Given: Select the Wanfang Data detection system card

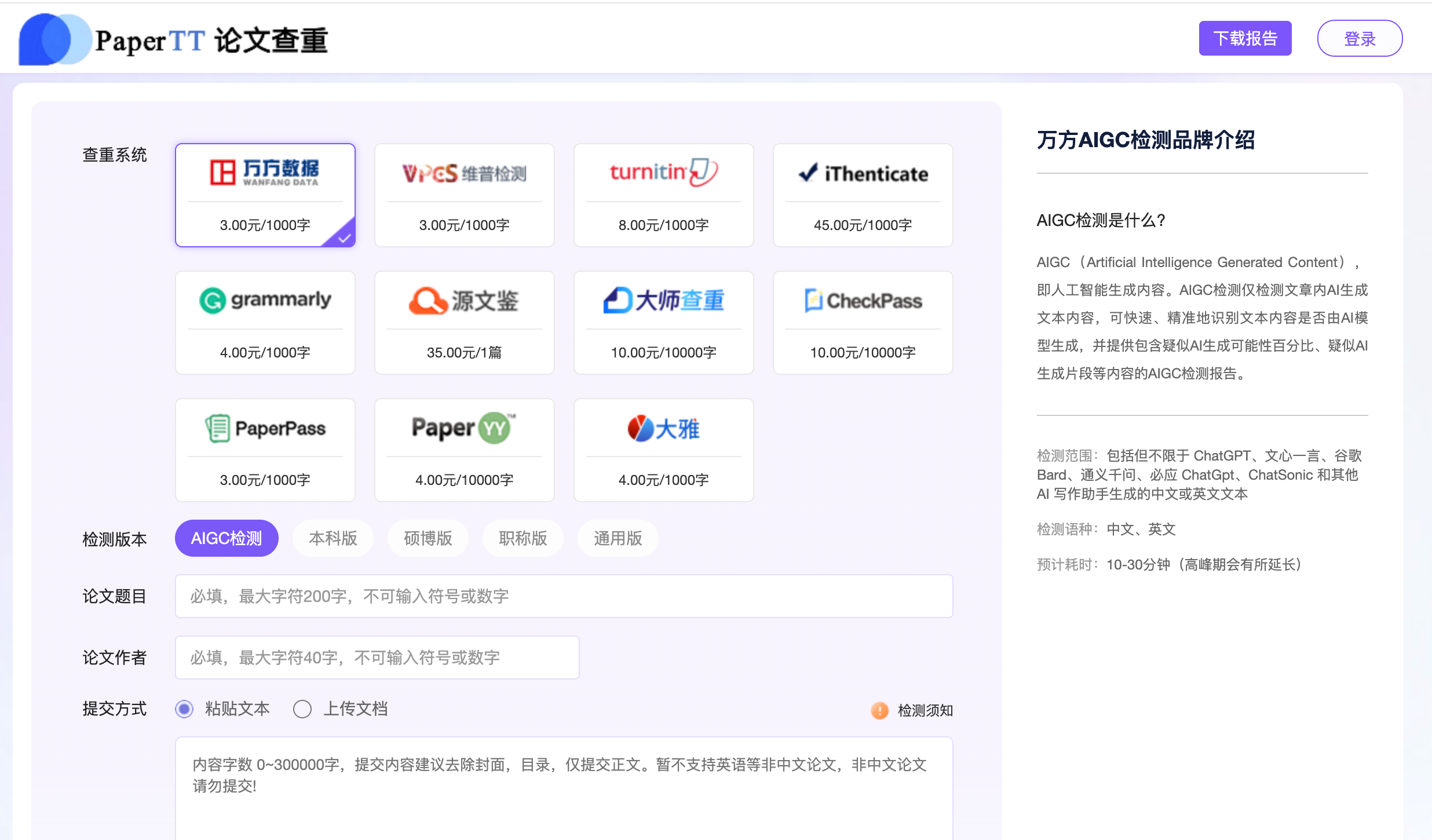Looking at the screenshot, I should click(265, 195).
